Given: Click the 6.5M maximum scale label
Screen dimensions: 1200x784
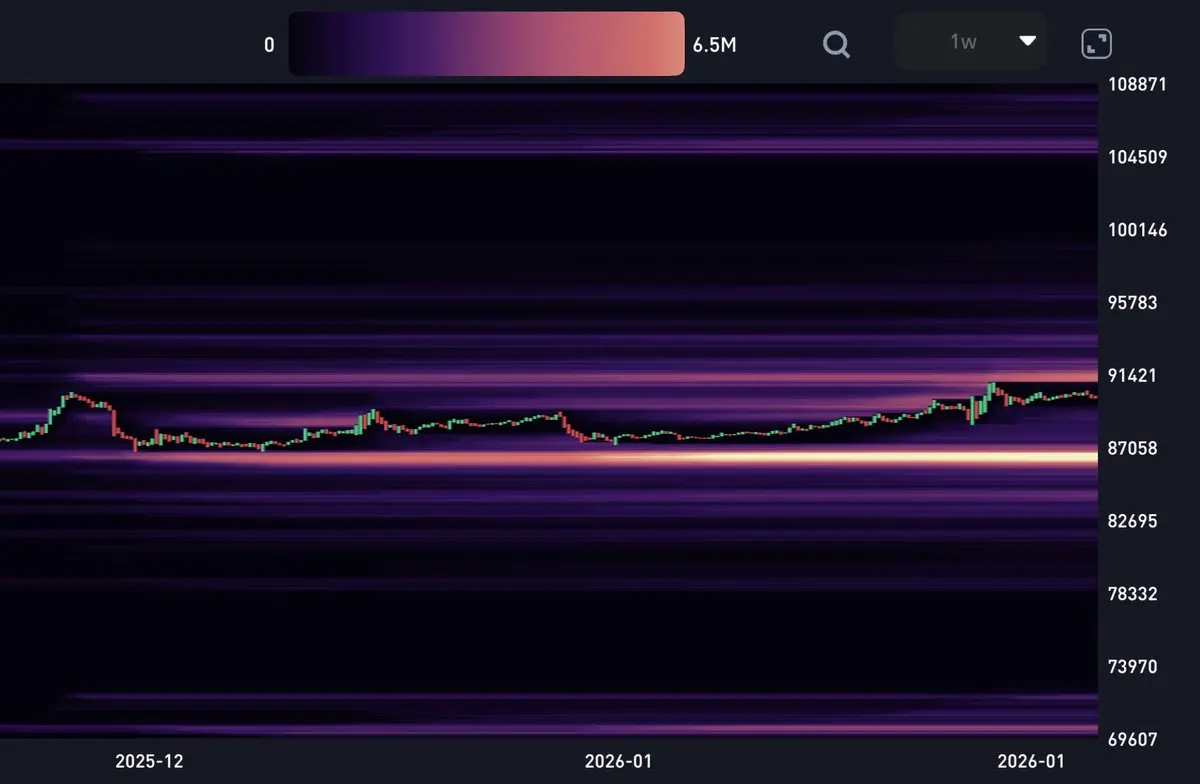Looking at the screenshot, I should point(714,46).
